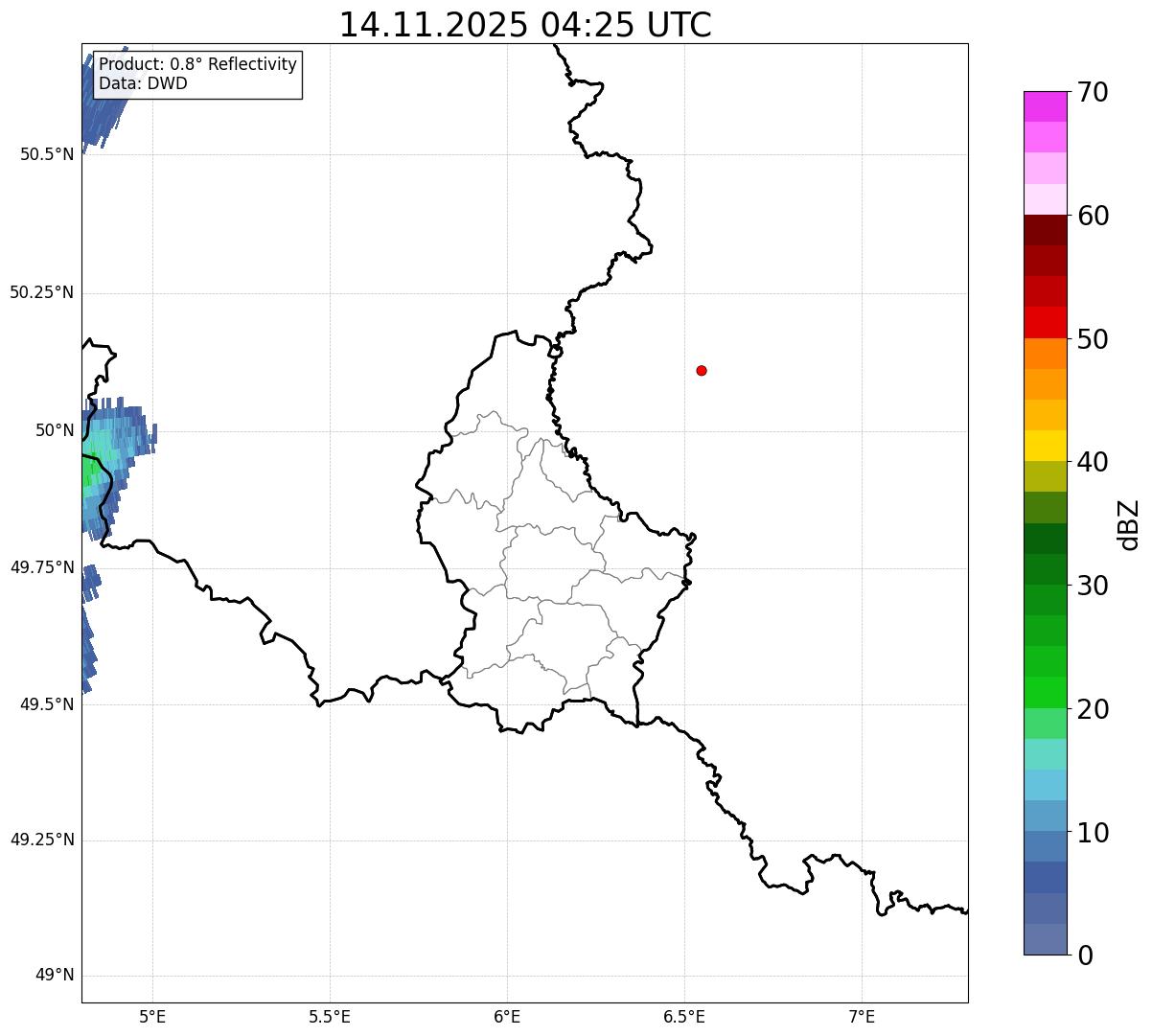Select the dark maroon 60 dBZ swatch
The width and height of the screenshot is (1152, 1036).
tap(1045, 230)
